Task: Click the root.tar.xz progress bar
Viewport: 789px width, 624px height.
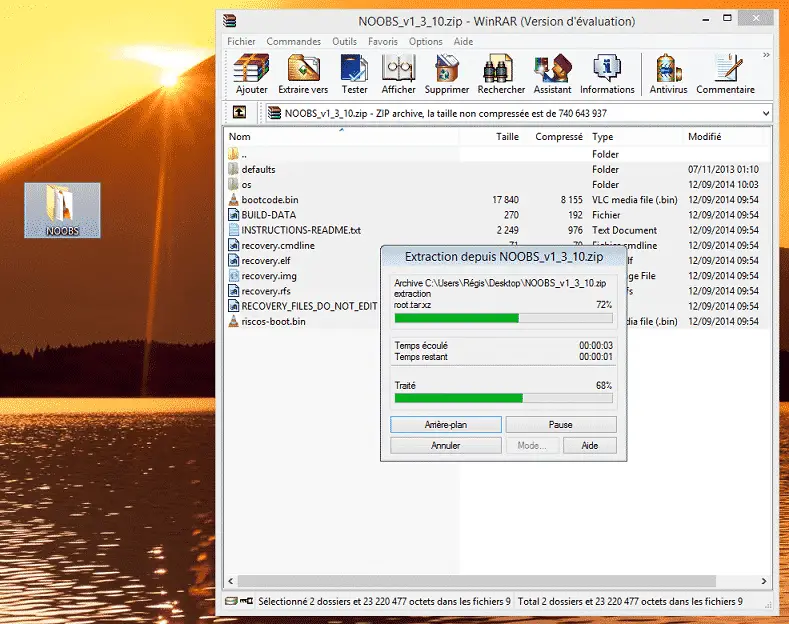Action: [x=504, y=318]
